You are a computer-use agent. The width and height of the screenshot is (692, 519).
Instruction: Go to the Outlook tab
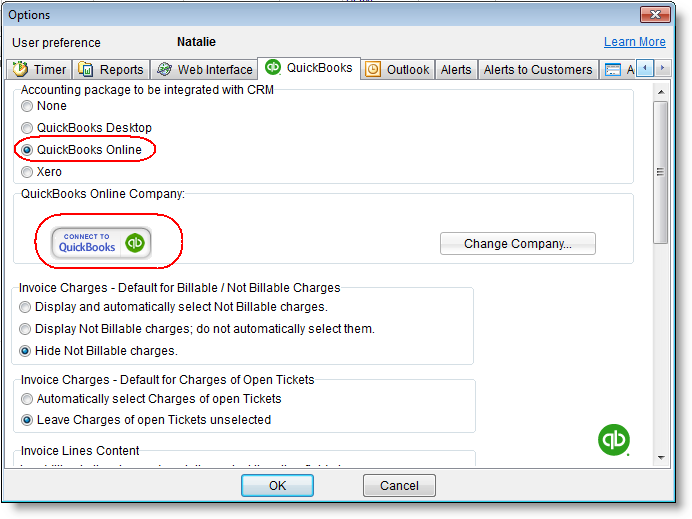pos(397,70)
